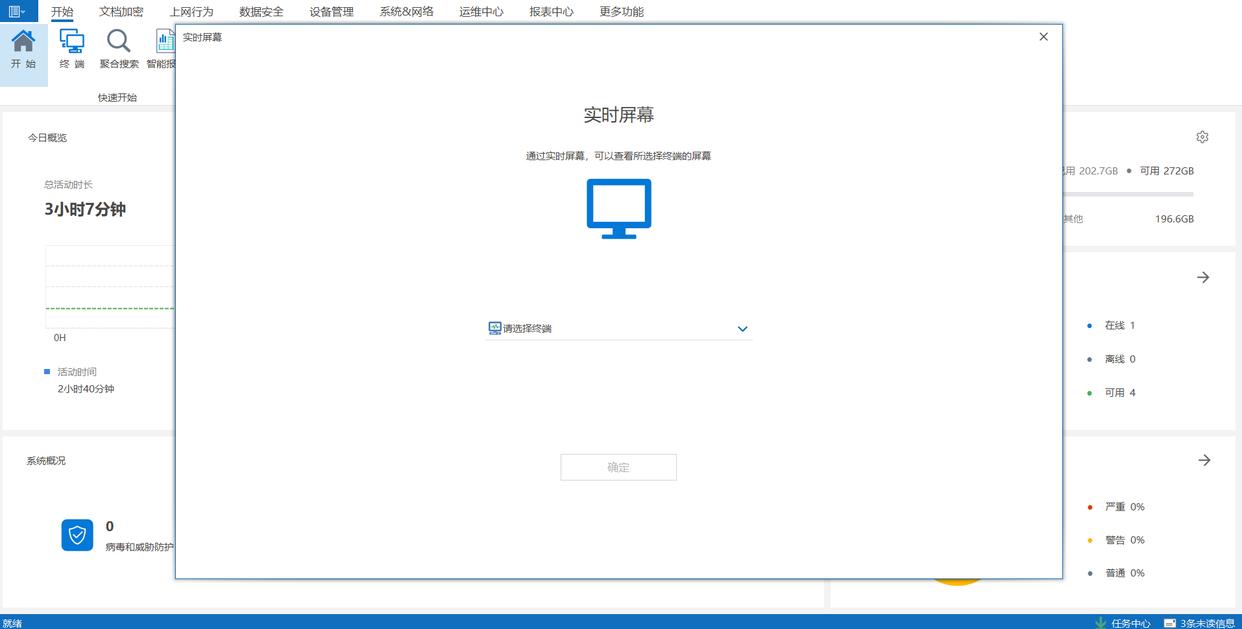
Task: Open unread messages mail icon
Action: 1169,622
